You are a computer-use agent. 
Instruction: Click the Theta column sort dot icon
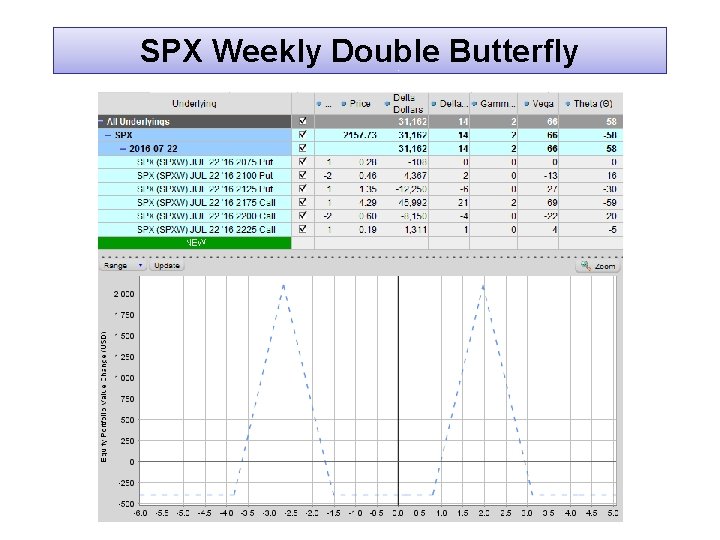point(568,104)
